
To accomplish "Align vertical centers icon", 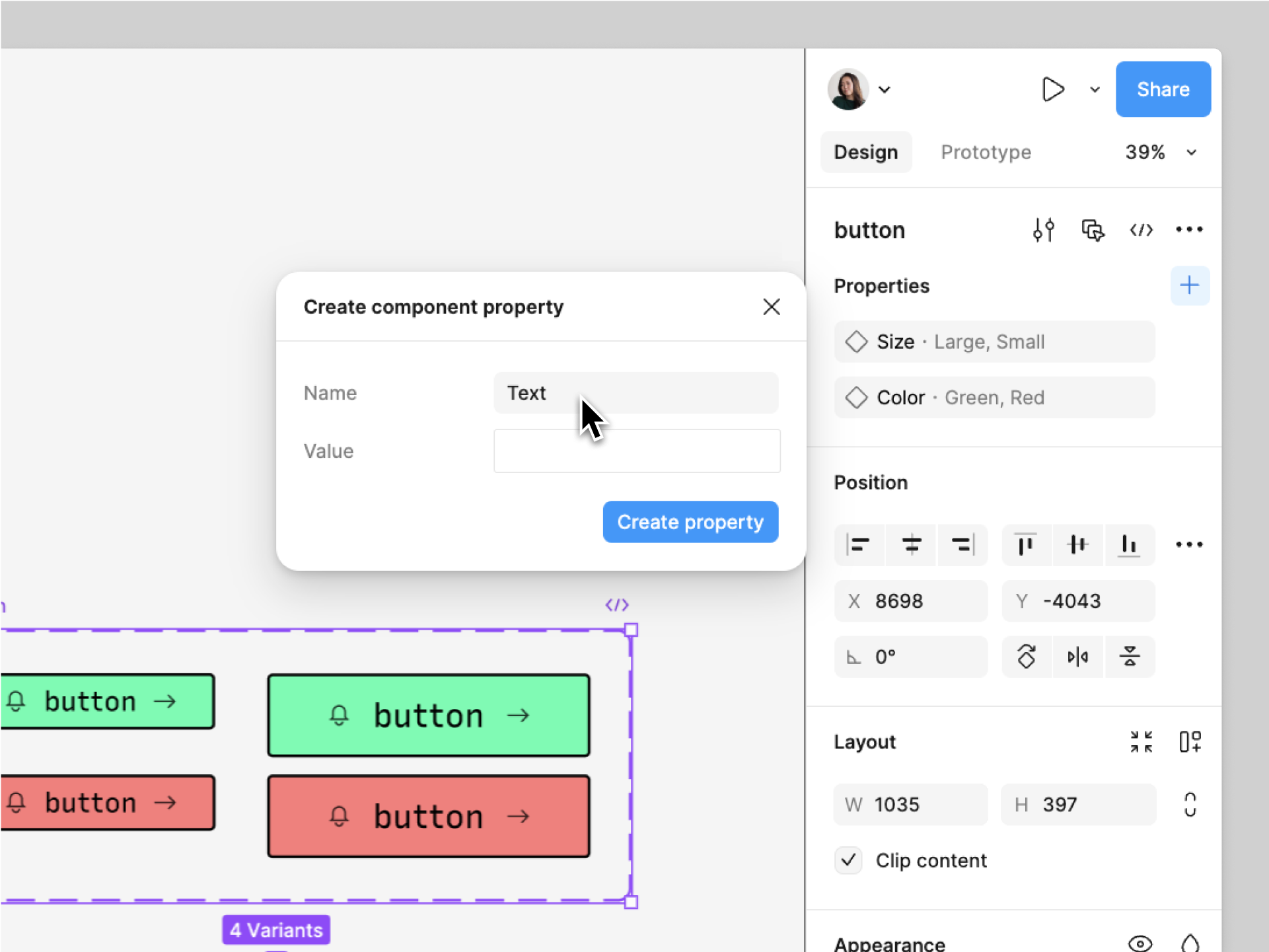I will [x=1077, y=545].
